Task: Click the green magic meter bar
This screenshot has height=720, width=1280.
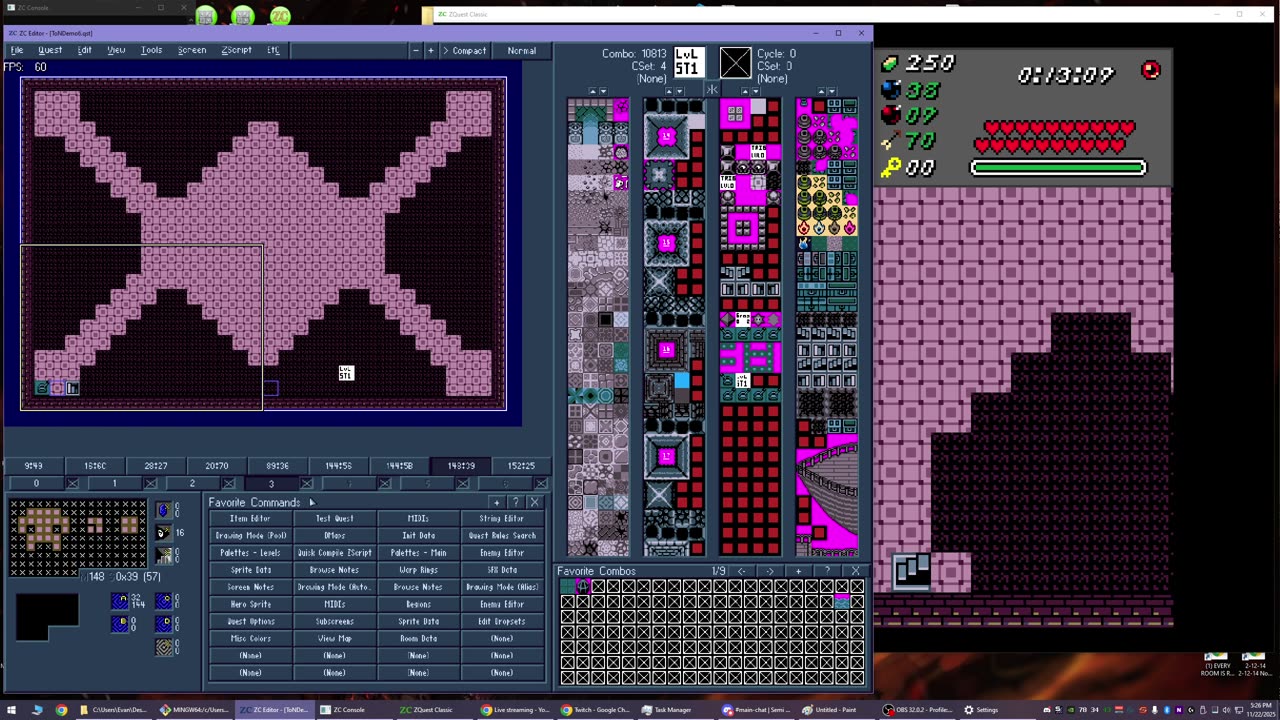Action: [1059, 168]
